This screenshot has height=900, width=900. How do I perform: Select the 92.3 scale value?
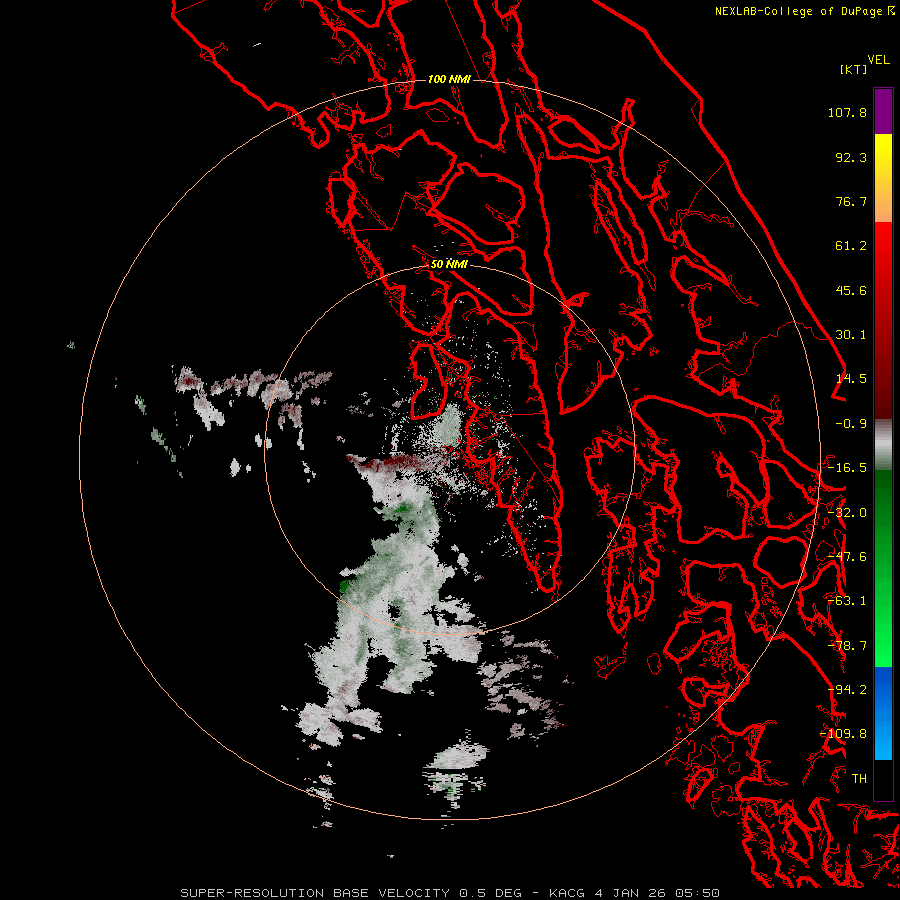coord(851,157)
